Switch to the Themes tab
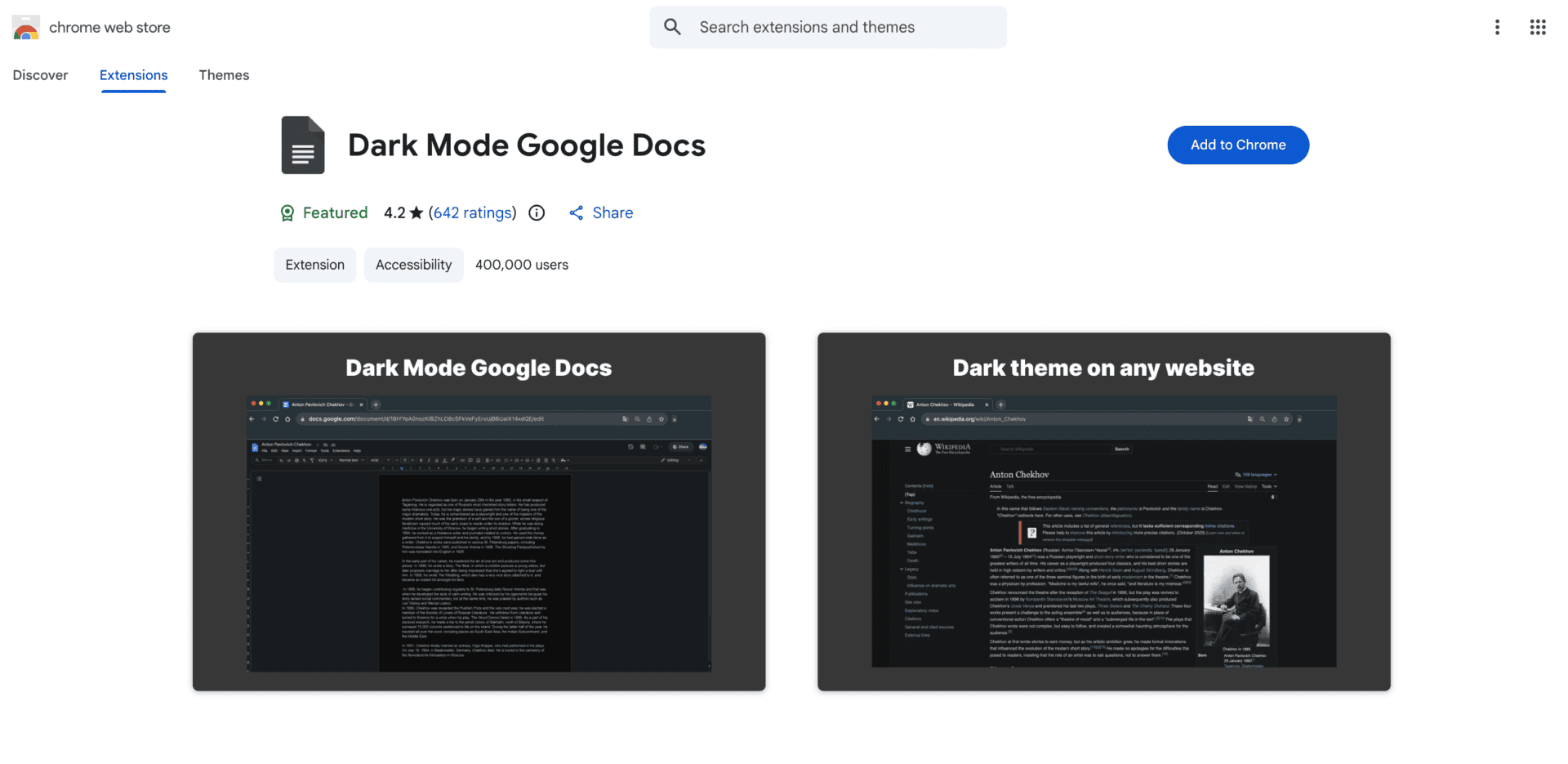 224,75
